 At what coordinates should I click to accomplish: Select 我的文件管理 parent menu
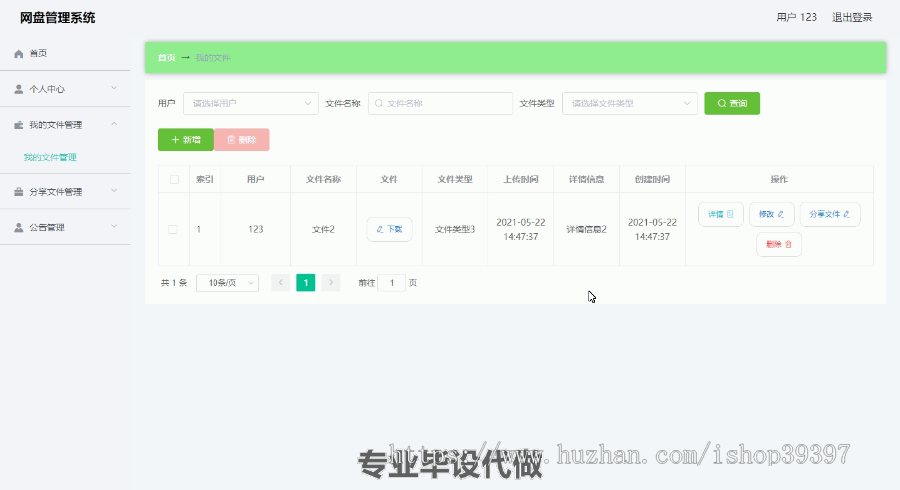(x=65, y=125)
